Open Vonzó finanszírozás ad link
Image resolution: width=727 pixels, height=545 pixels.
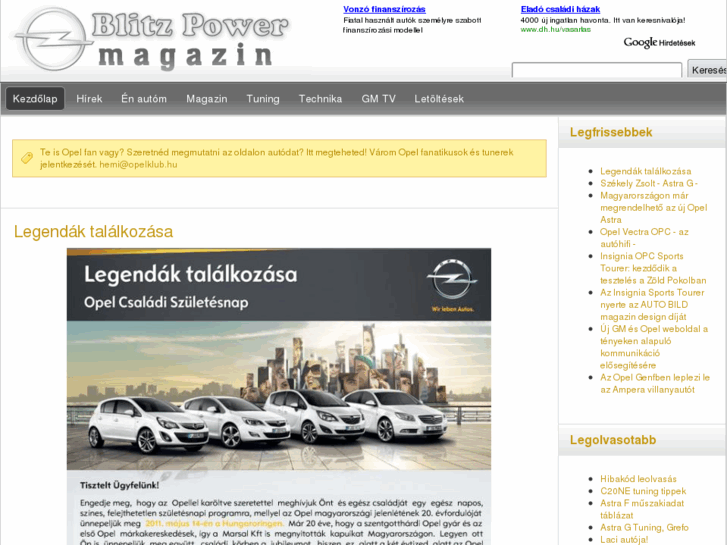[x=384, y=9]
